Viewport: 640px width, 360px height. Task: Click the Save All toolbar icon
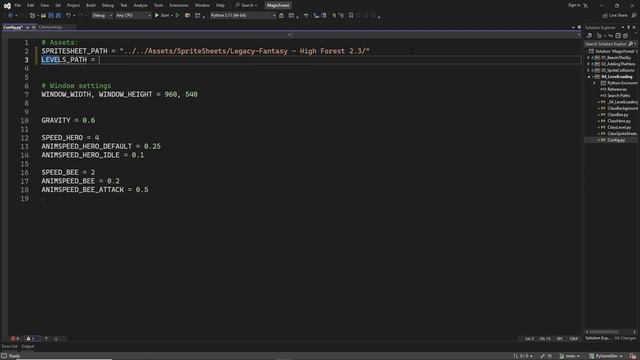58,16
